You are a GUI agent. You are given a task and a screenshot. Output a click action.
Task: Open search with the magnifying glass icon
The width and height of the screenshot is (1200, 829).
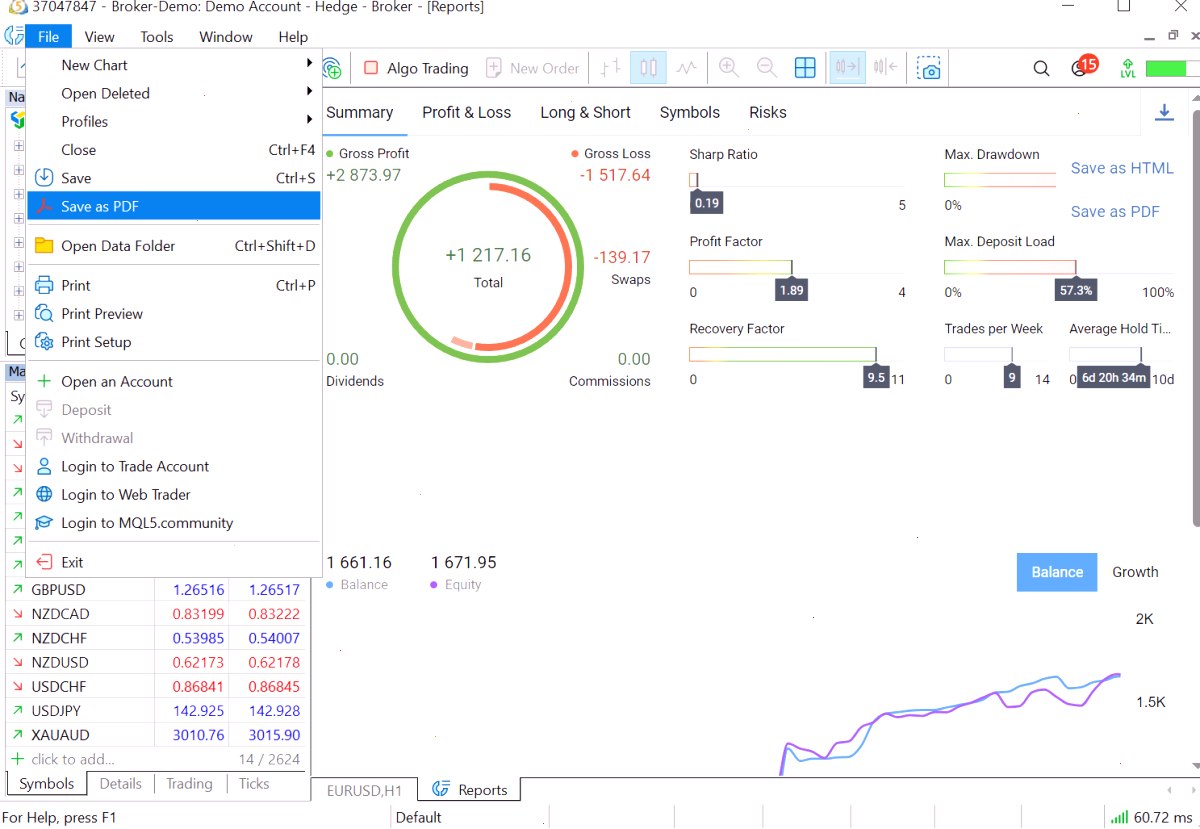[x=1041, y=69]
